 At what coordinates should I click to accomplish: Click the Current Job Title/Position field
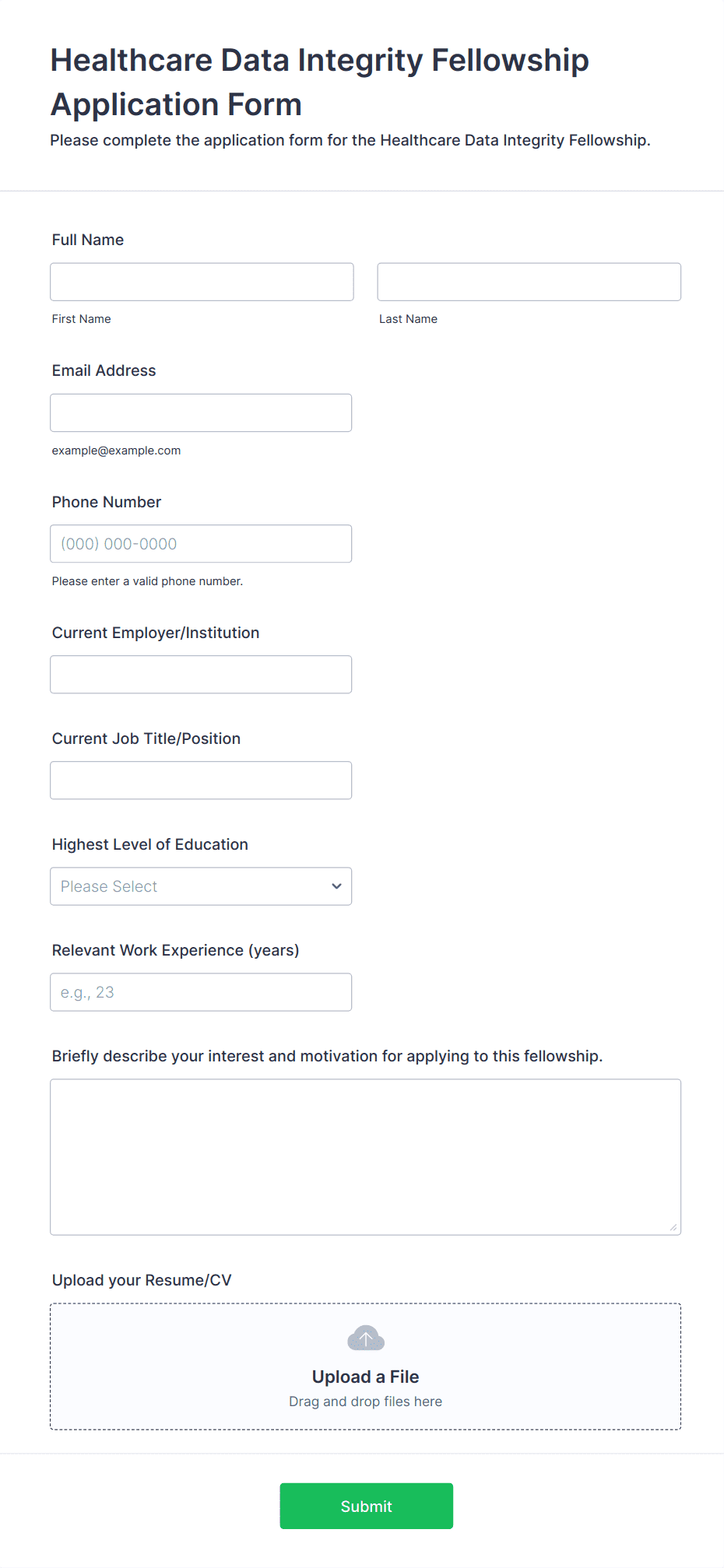click(201, 780)
